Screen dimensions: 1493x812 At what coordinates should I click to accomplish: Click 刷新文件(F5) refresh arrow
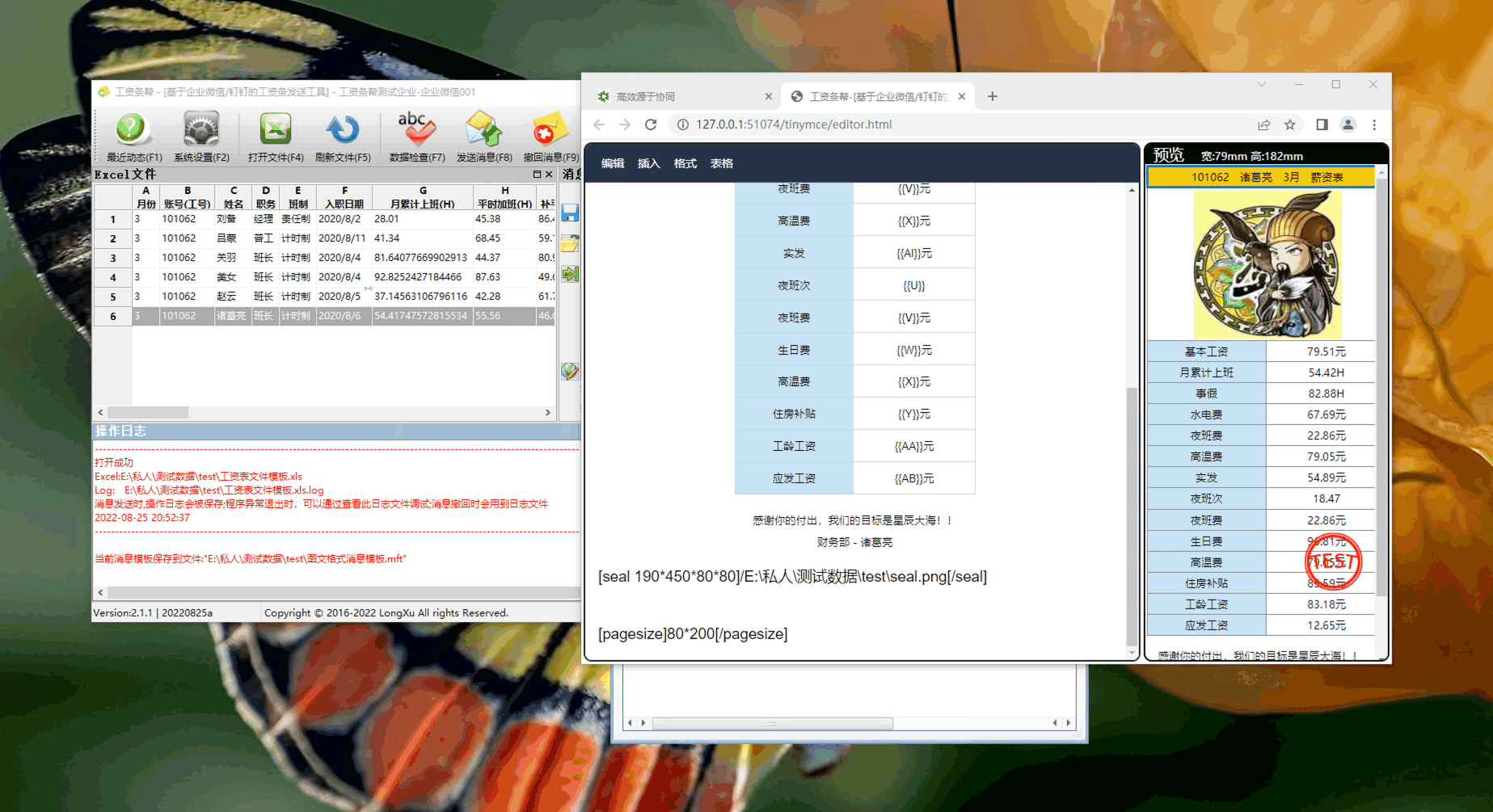(342, 129)
